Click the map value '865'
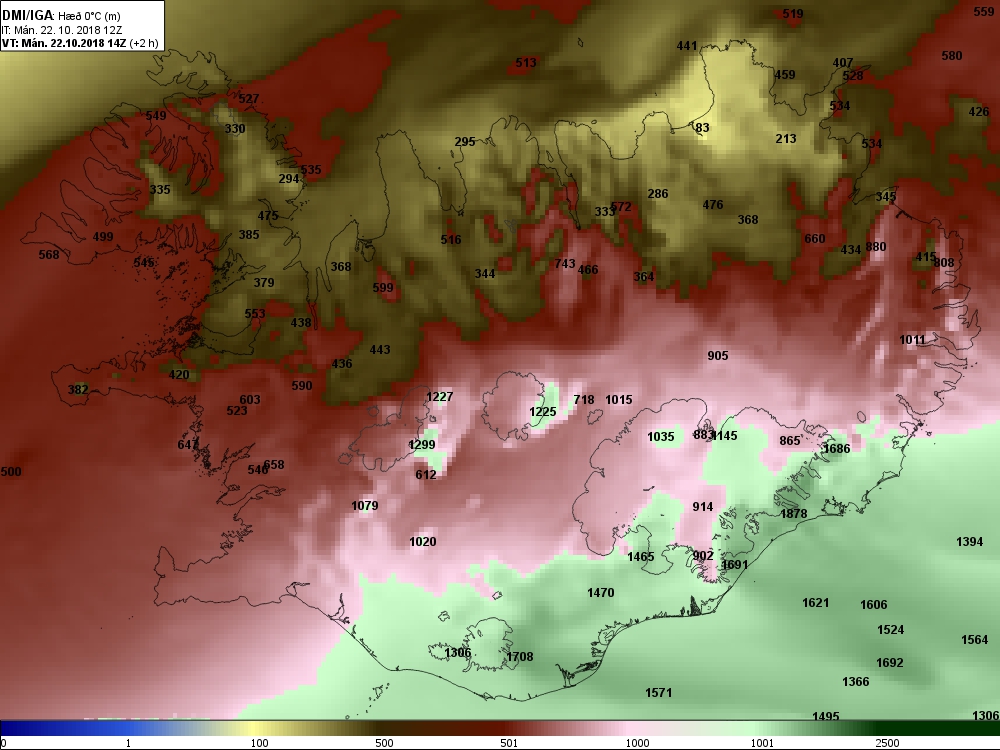The height and width of the screenshot is (750, 1000). 790,441
